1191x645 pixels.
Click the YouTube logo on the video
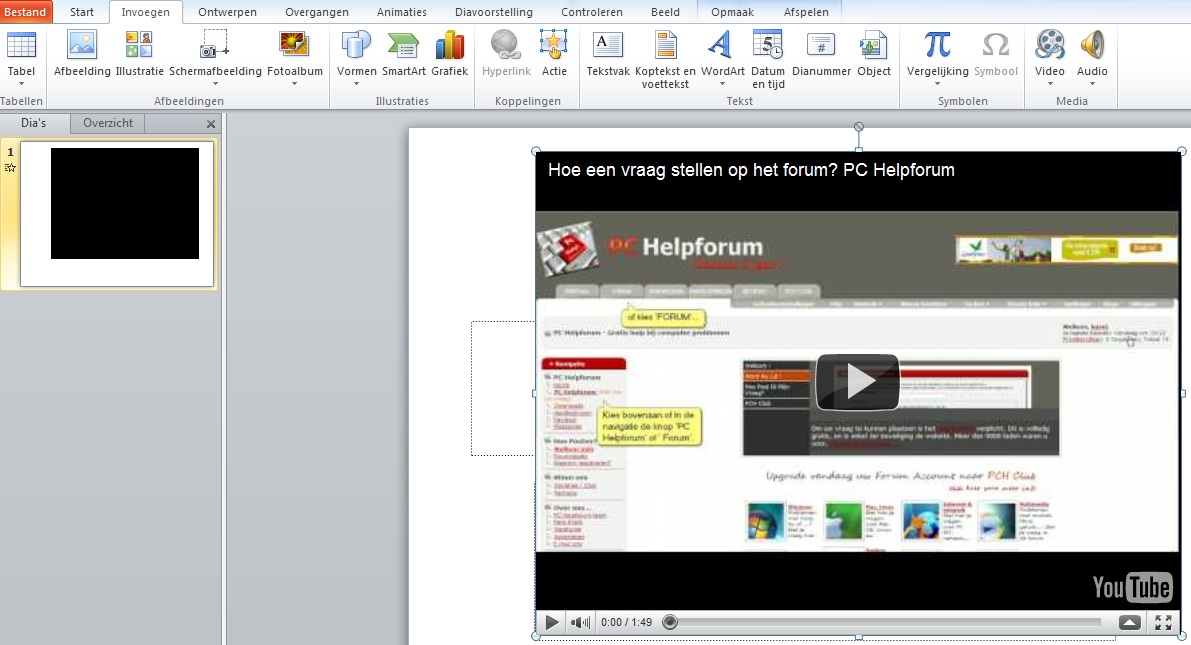pos(1132,587)
